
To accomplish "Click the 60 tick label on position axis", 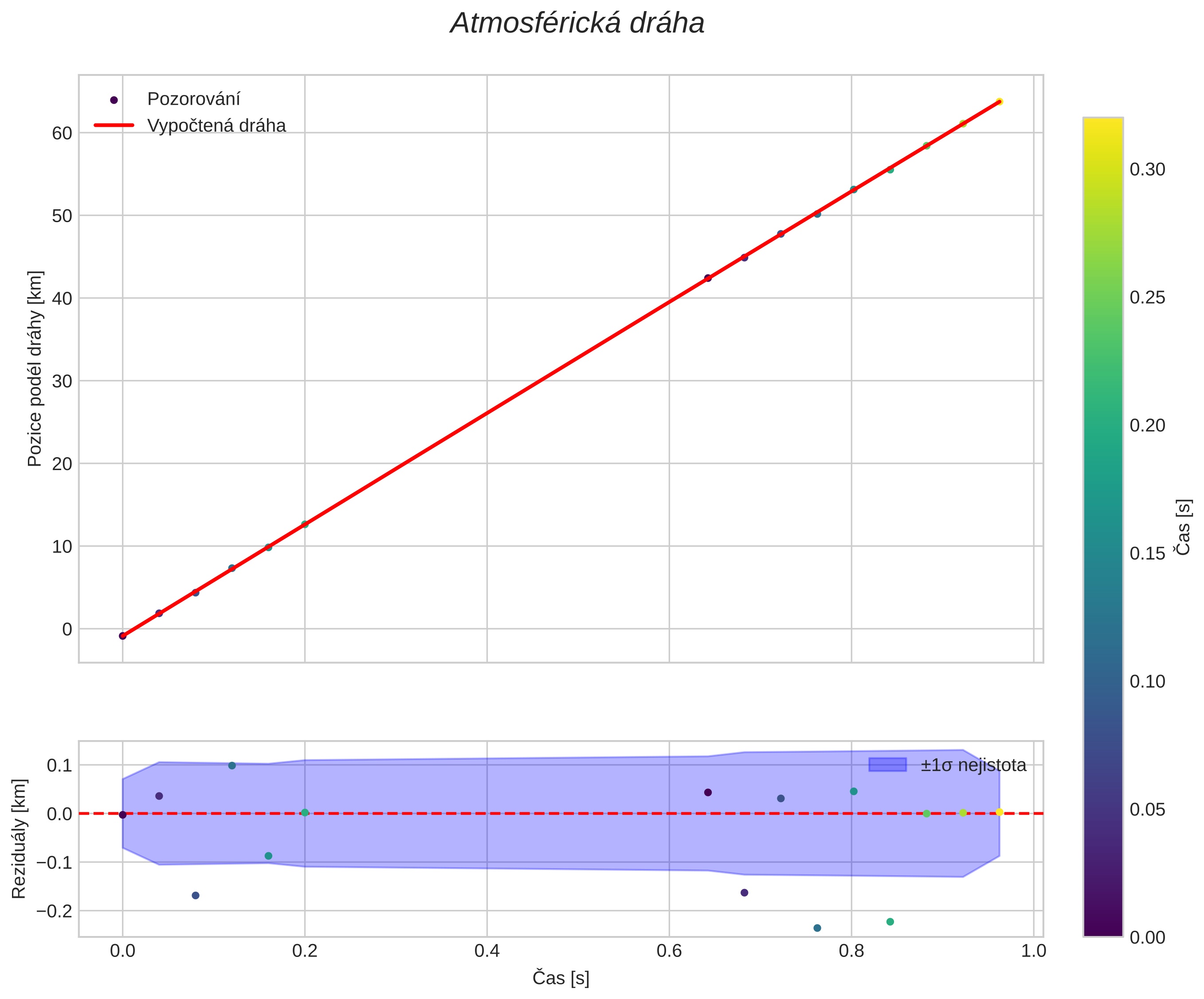I will pyautogui.click(x=62, y=133).
